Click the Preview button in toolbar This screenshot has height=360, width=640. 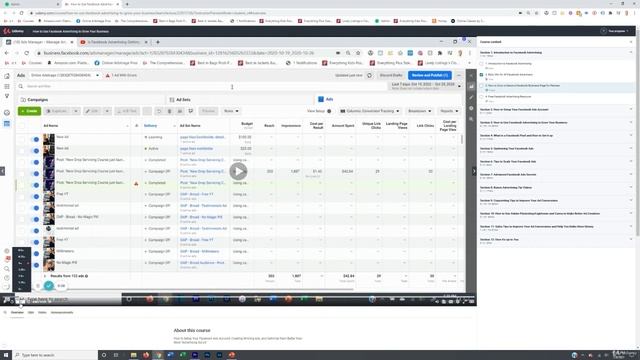click(208, 111)
